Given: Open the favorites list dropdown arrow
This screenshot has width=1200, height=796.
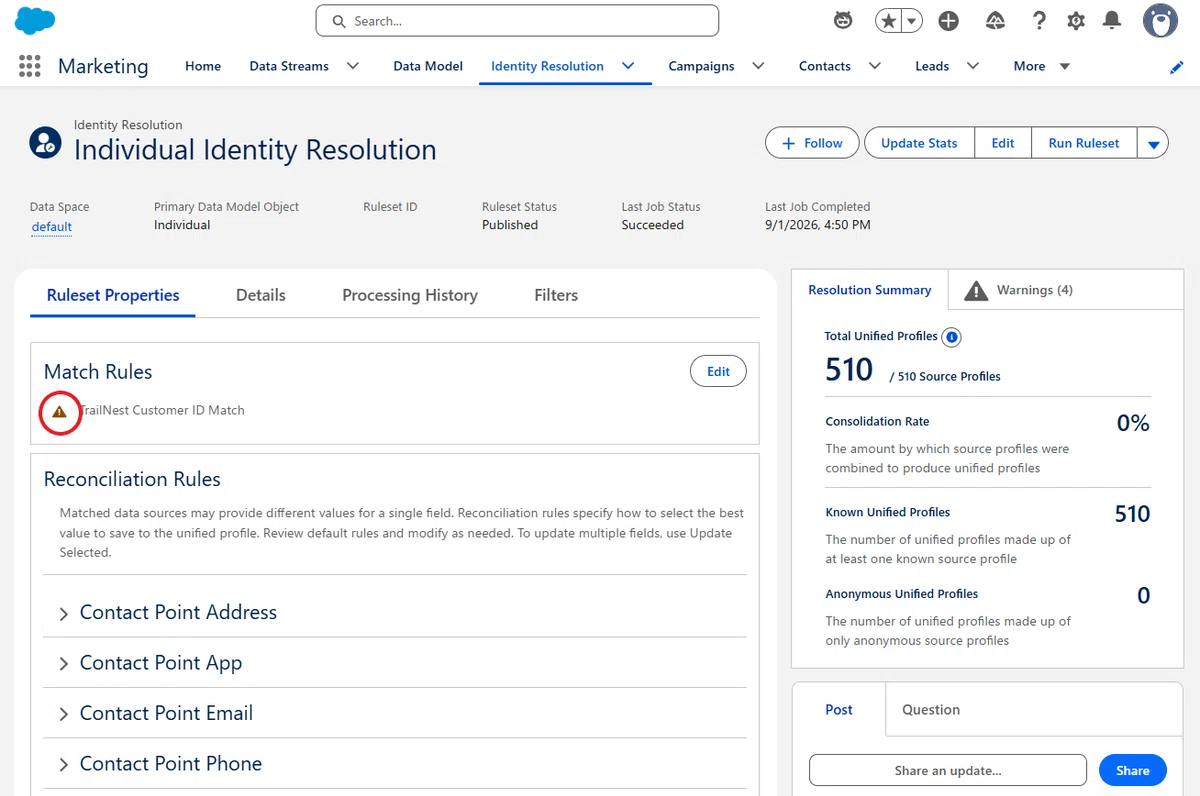Looking at the screenshot, I should point(911,21).
